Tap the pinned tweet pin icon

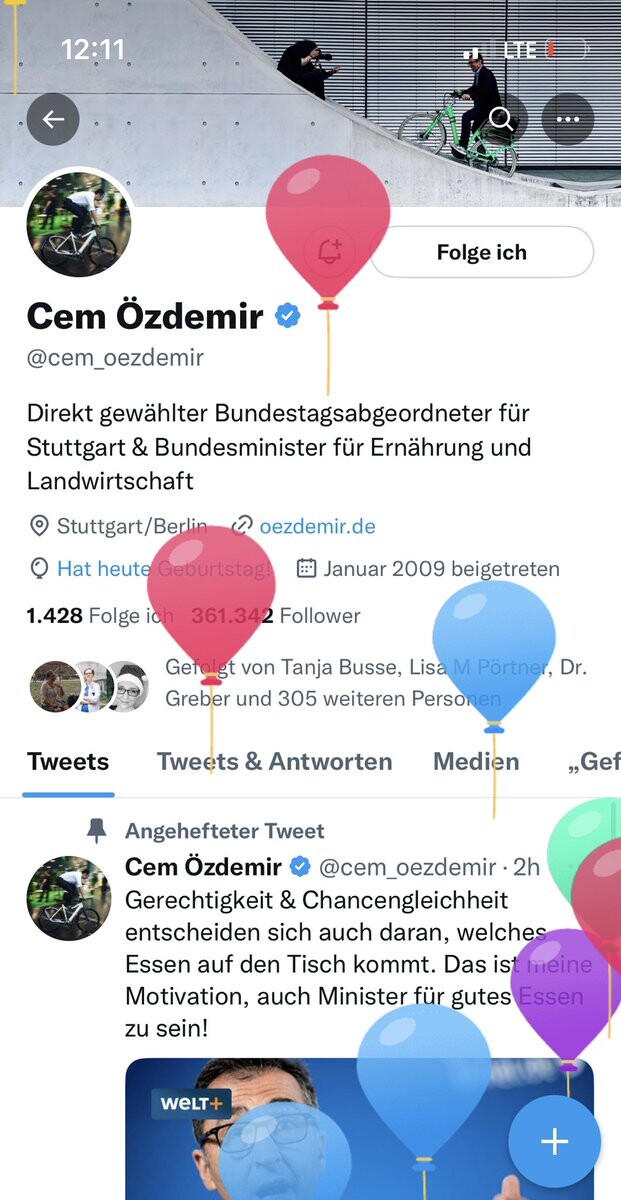[x=96, y=831]
